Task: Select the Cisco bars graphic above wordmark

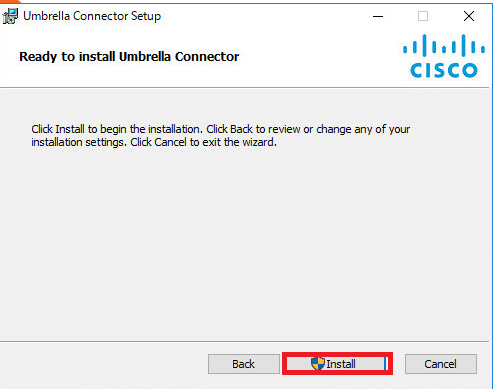Action: click(x=444, y=45)
